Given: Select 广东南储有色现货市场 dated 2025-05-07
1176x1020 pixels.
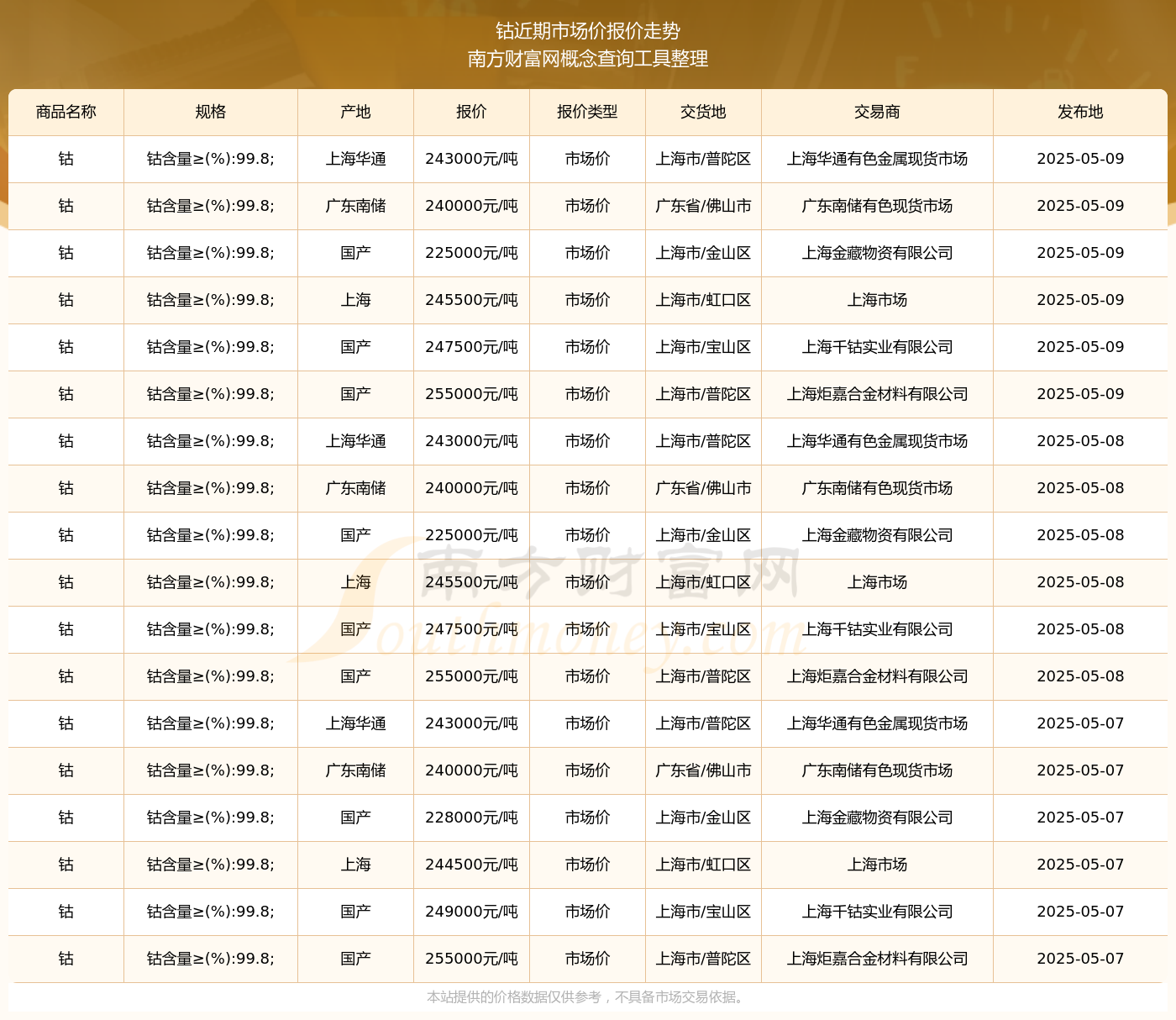Looking at the screenshot, I should coord(877,770).
